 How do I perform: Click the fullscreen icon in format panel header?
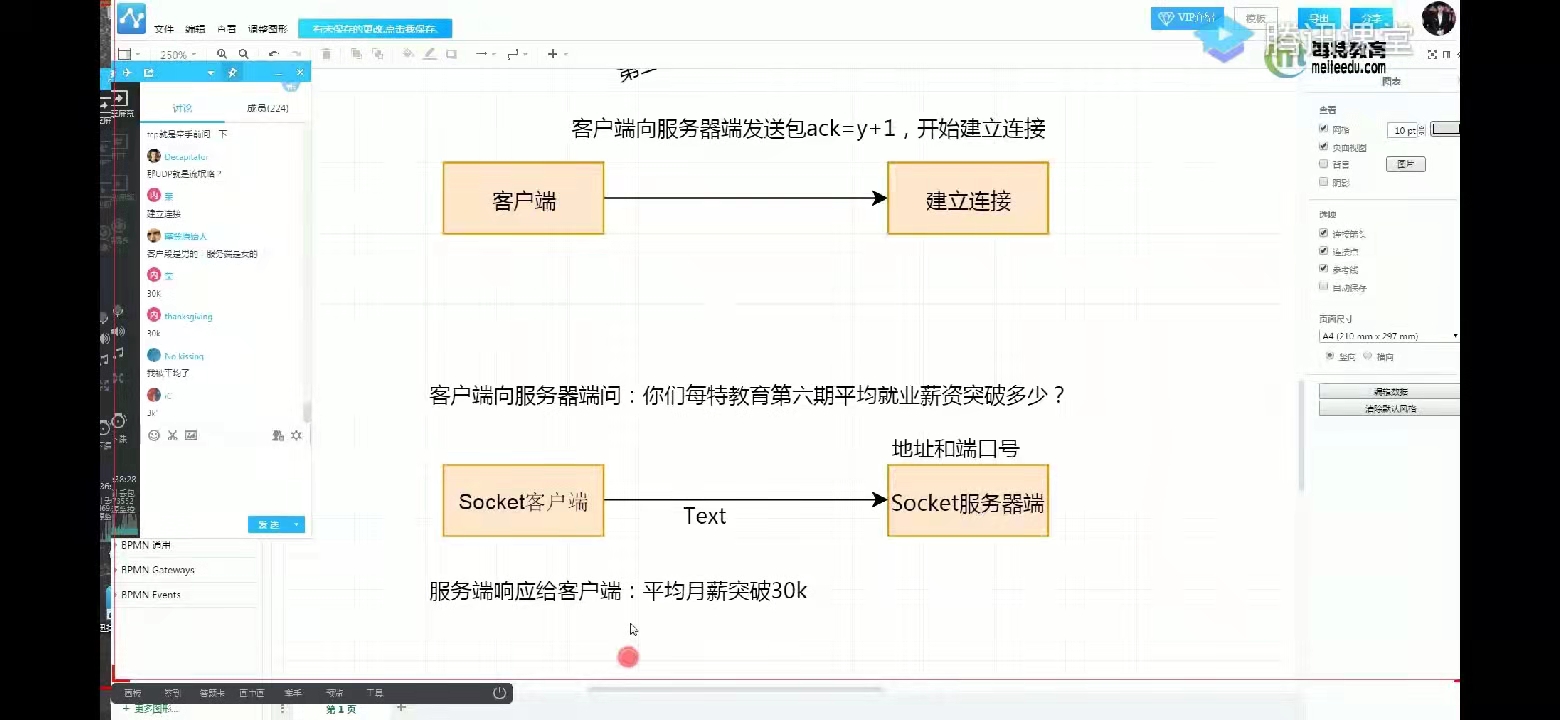coord(1432,54)
